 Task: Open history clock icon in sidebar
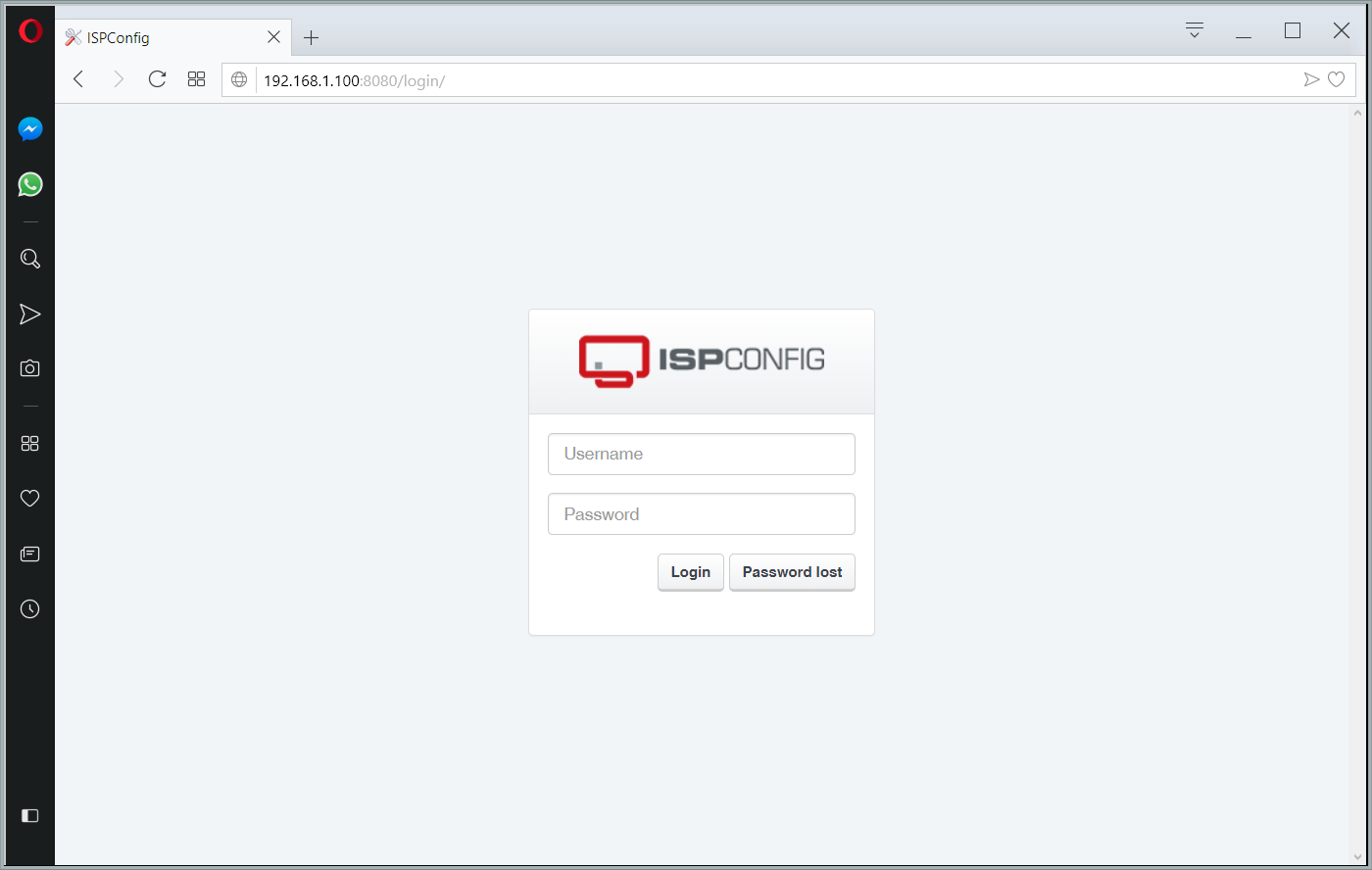[30, 608]
